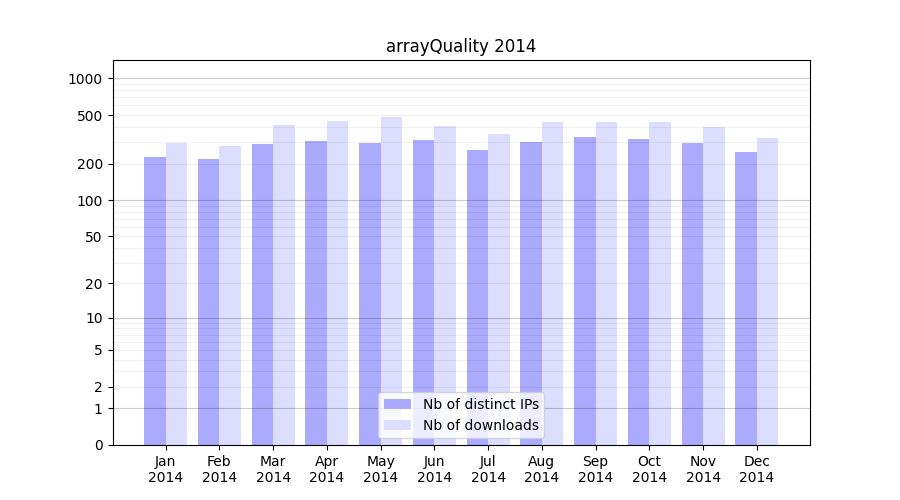Select the Mar 2014 downloads bar
The width and height of the screenshot is (900, 500).
tap(284, 285)
